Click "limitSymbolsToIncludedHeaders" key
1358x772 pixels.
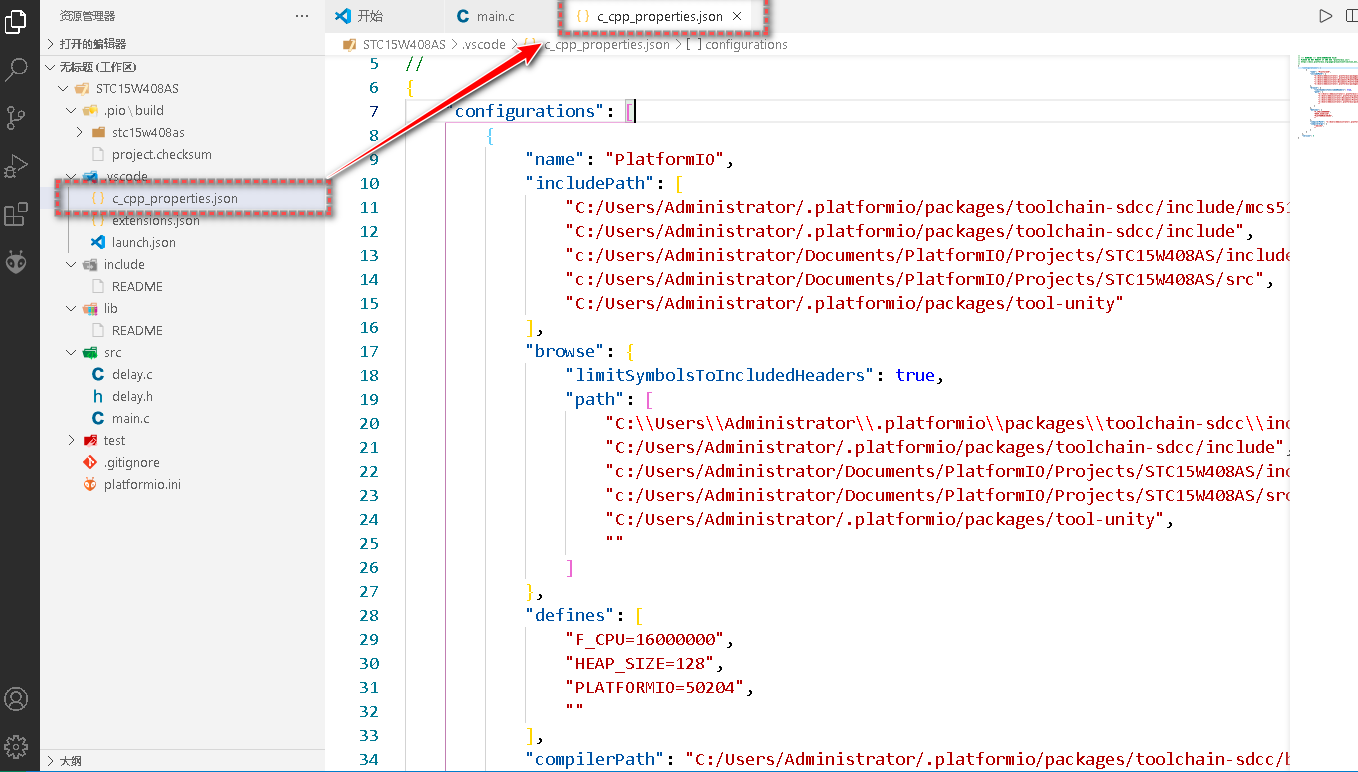point(720,375)
